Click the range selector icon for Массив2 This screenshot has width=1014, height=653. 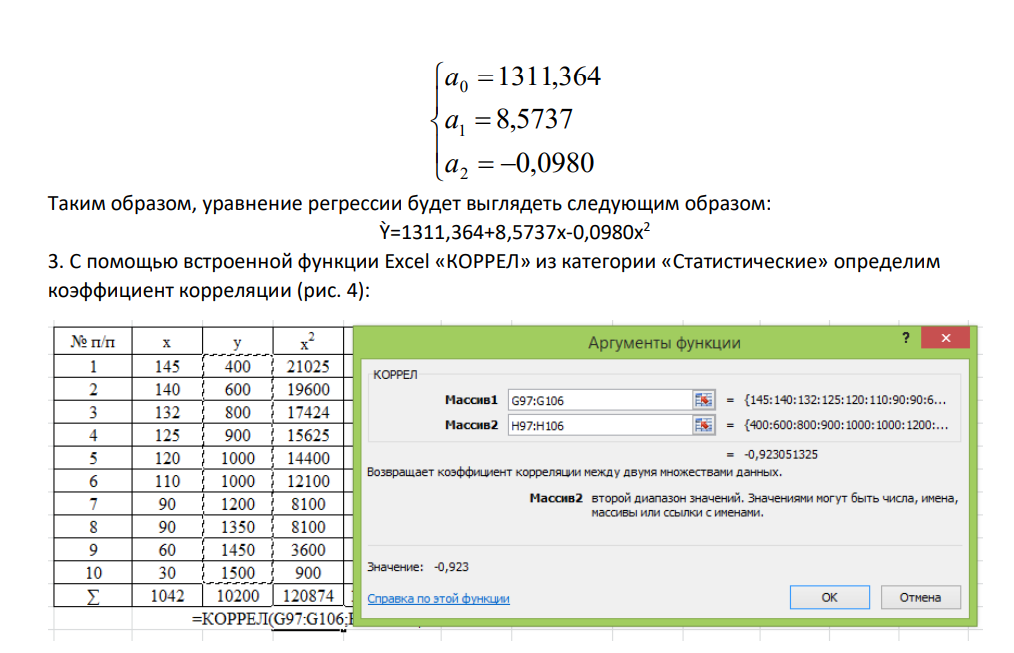[x=703, y=425]
